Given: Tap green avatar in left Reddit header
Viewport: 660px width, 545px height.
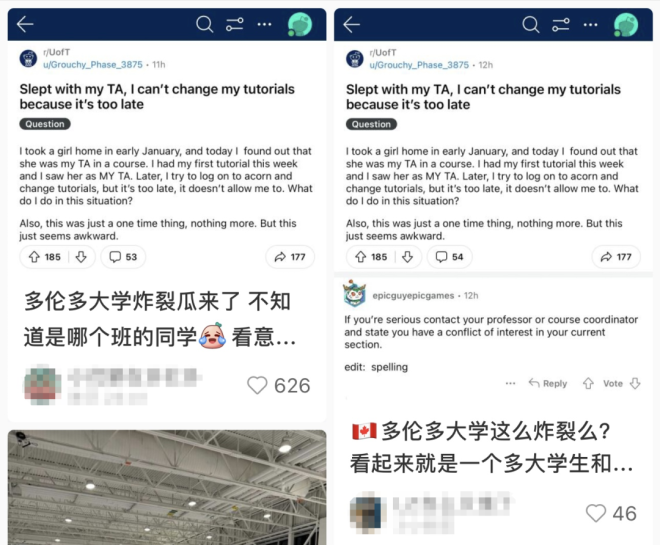Looking at the screenshot, I should click(x=300, y=24).
